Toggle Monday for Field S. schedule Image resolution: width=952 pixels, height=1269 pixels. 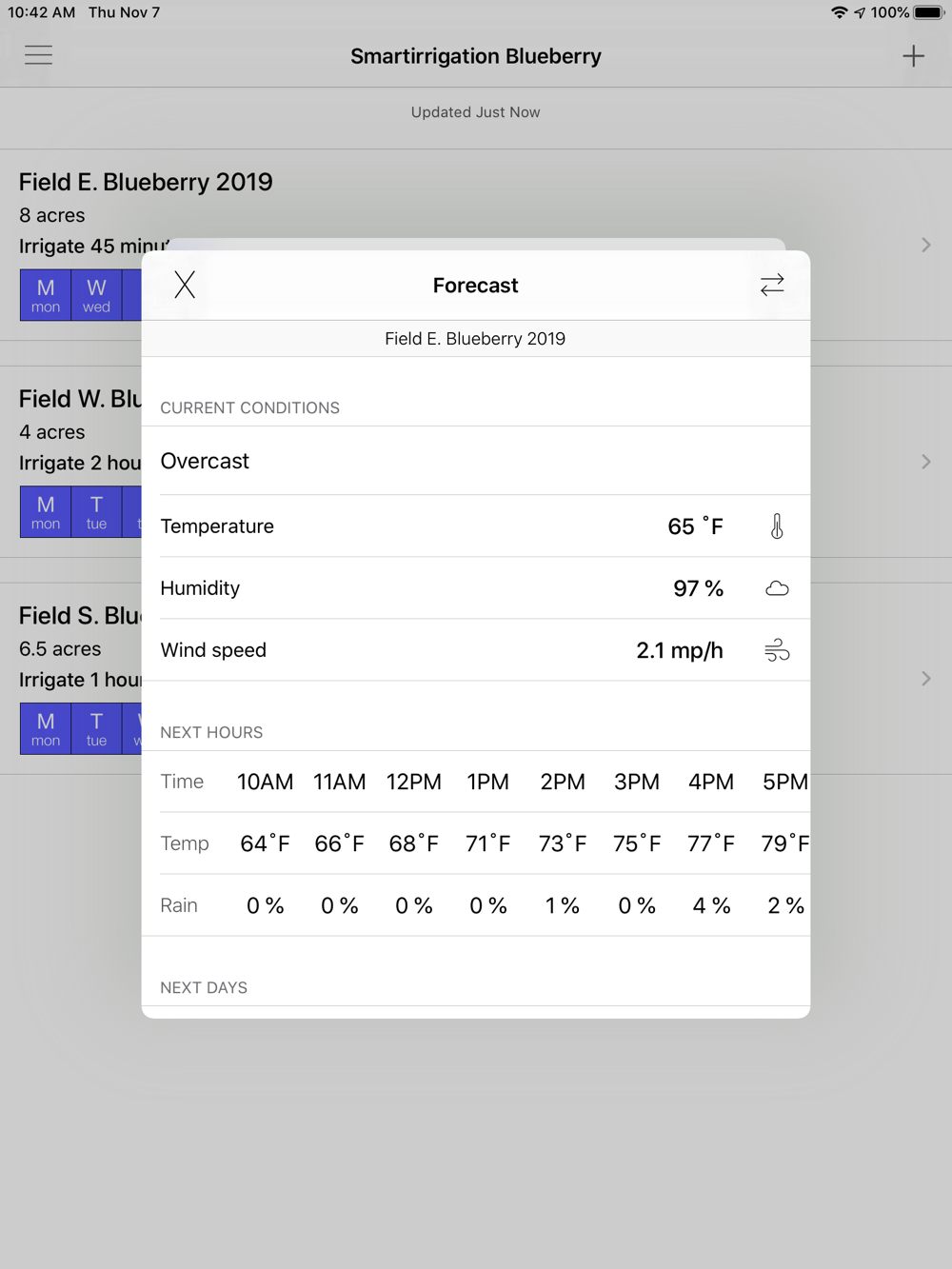coord(46,729)
